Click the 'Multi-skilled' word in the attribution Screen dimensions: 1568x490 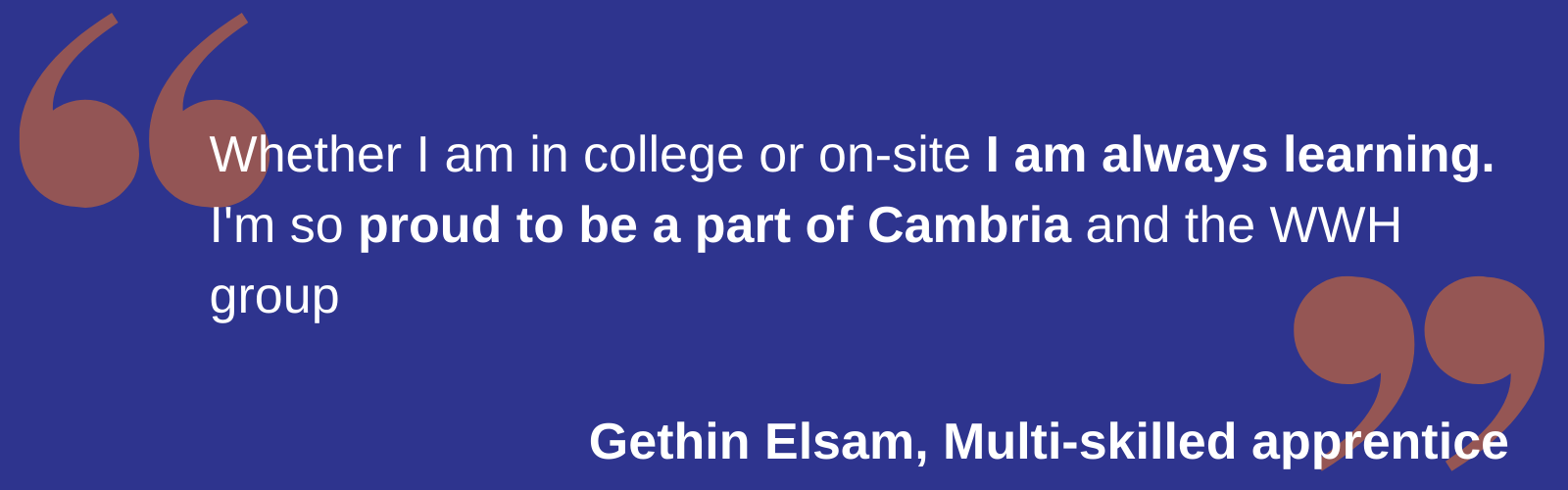[1090, 441]
